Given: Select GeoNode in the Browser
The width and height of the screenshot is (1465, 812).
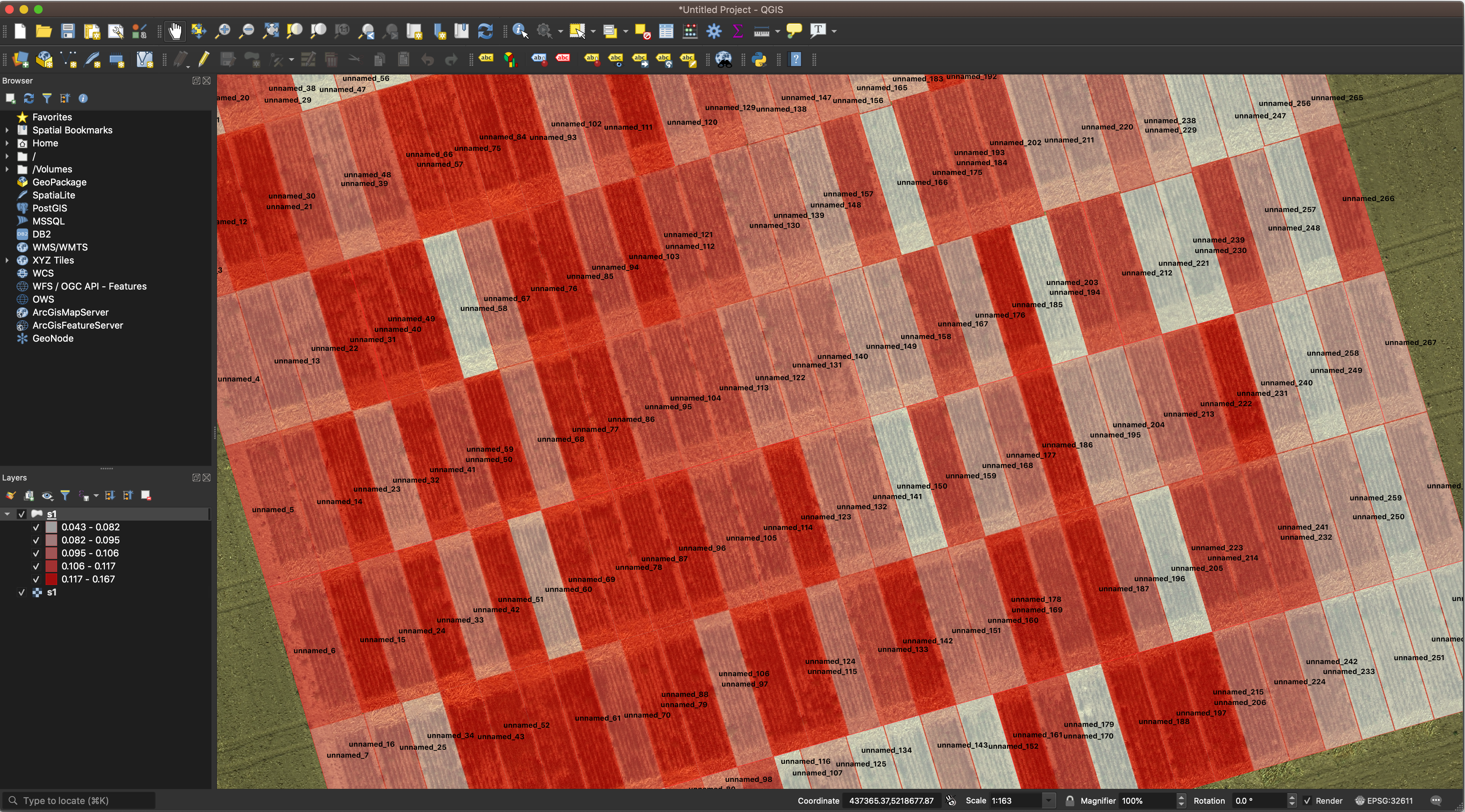Looking at the screenshot, I should (53, 339).
